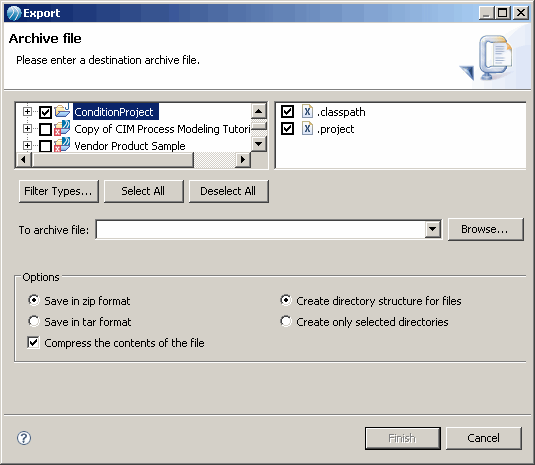This screenshot has height=465, width=535.
Task: Click the ConditionProject folder icon
Action: tap(62, 111)
